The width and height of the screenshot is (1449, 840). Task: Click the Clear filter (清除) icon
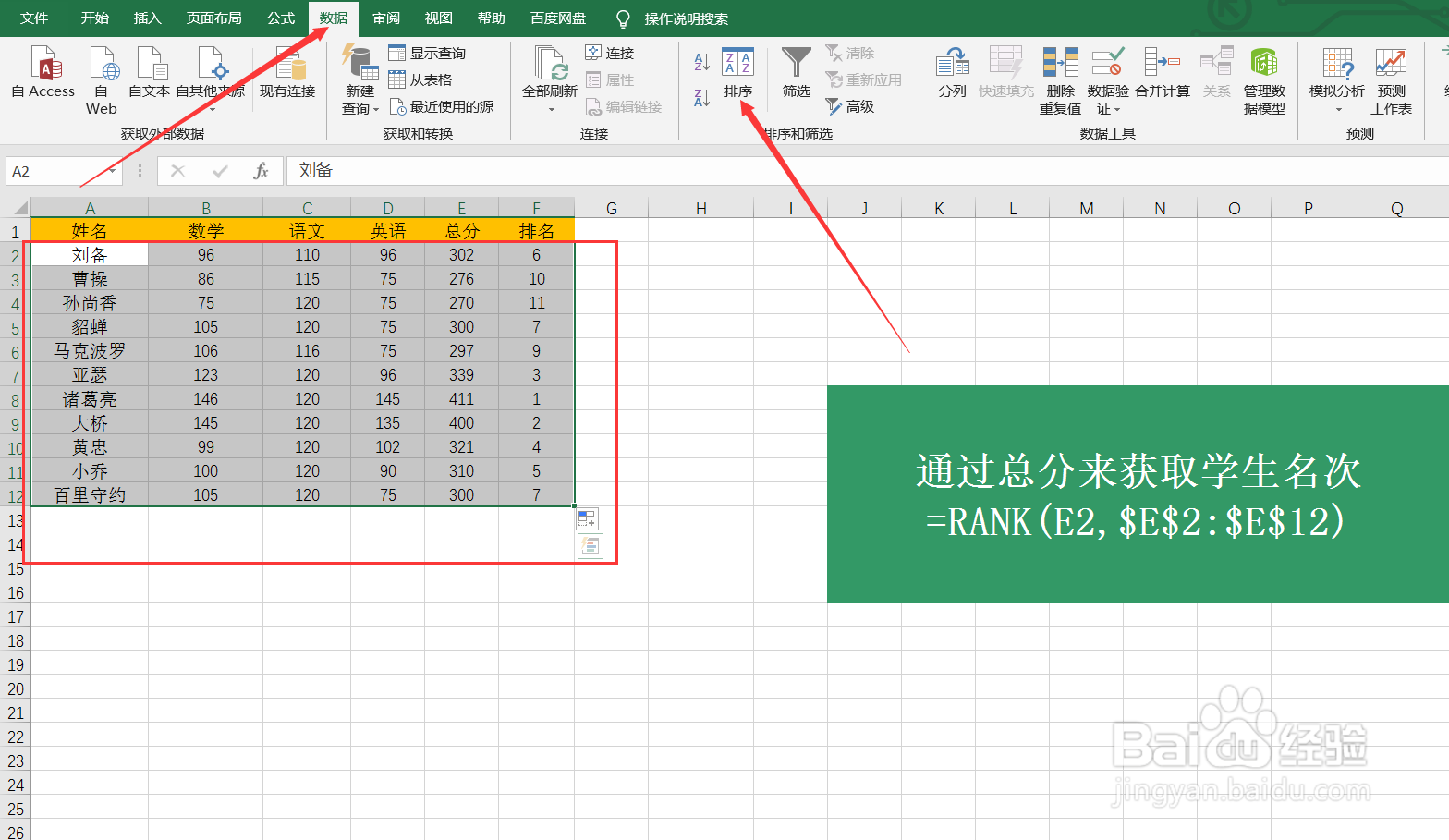point(834,54)
